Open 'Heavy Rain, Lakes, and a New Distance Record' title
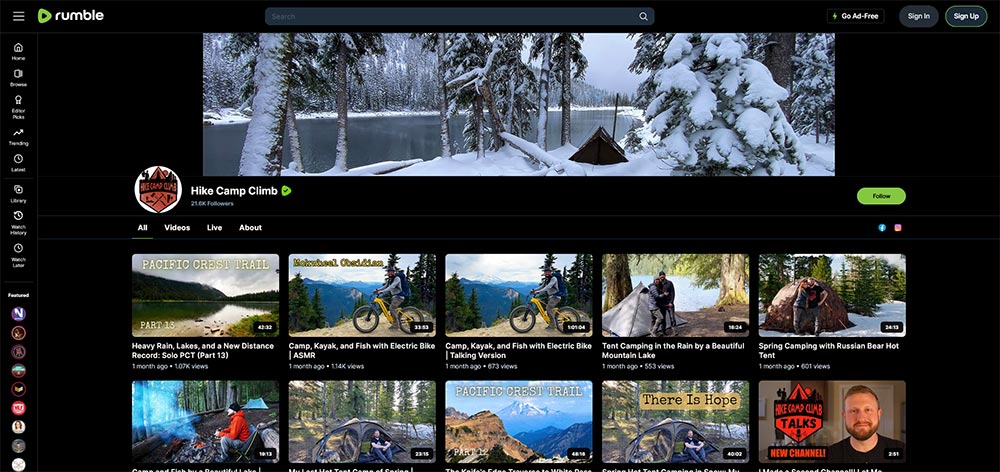The height and width of the screenshot is (472, 1000). 203,350
